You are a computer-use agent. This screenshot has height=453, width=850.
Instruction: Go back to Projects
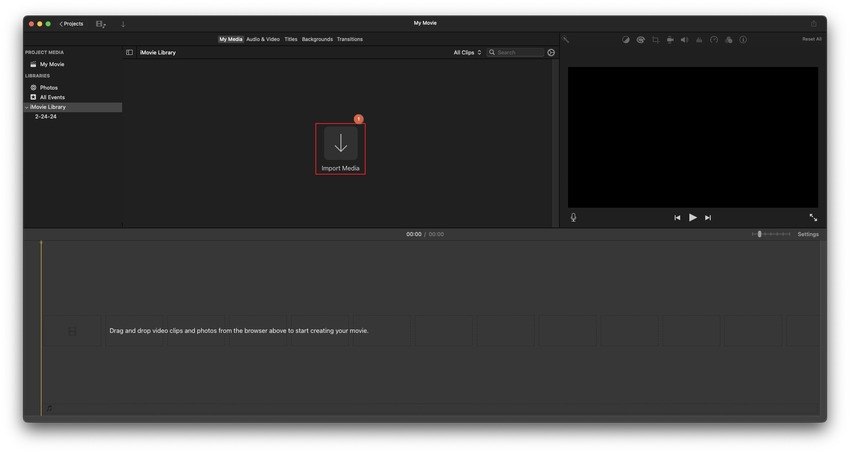point(71,23)
